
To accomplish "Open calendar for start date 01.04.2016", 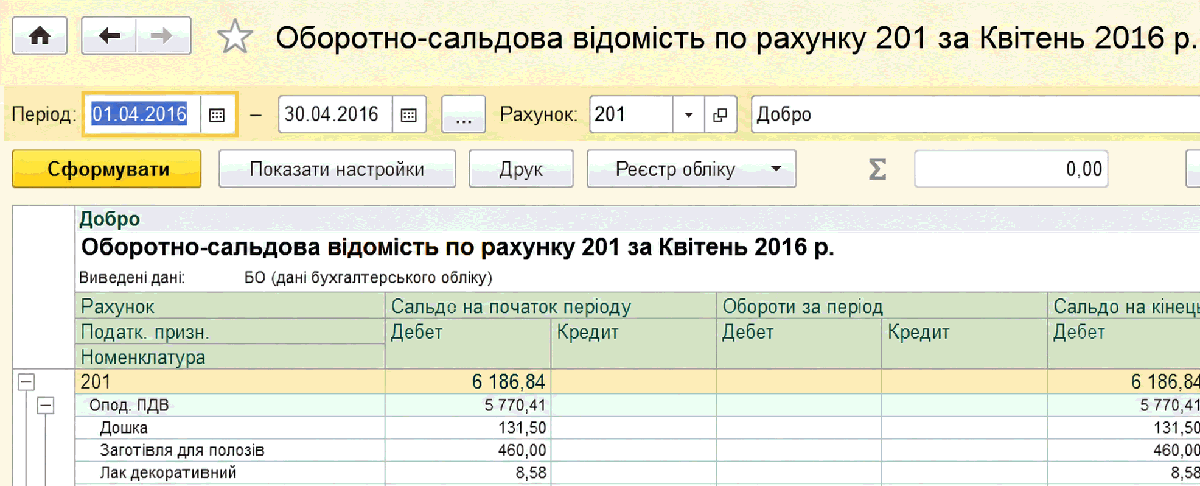I will [216, 115].
